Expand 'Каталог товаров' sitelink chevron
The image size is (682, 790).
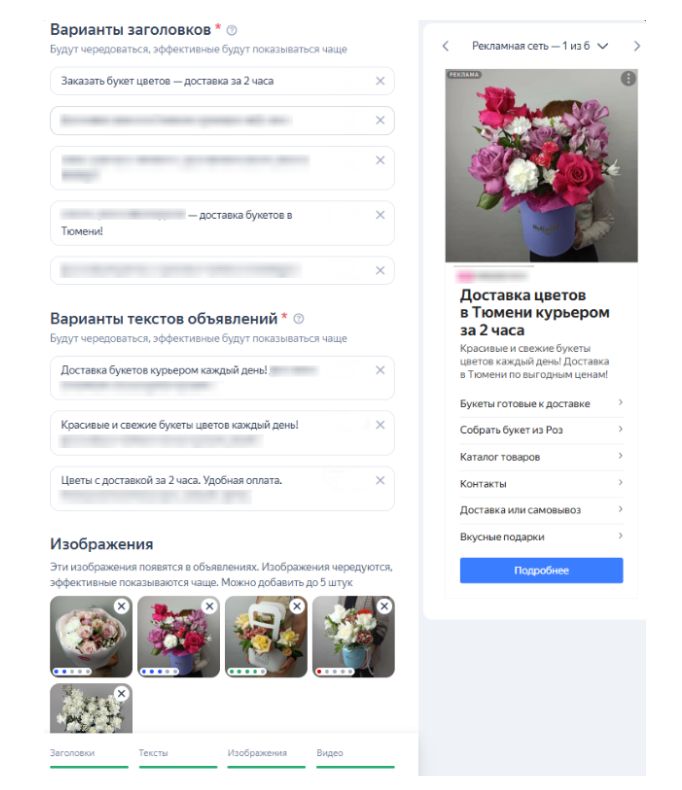621,456
